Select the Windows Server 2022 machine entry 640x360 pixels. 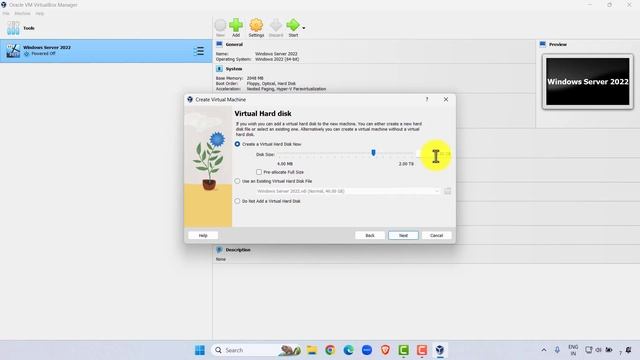[x=106, y=51]
